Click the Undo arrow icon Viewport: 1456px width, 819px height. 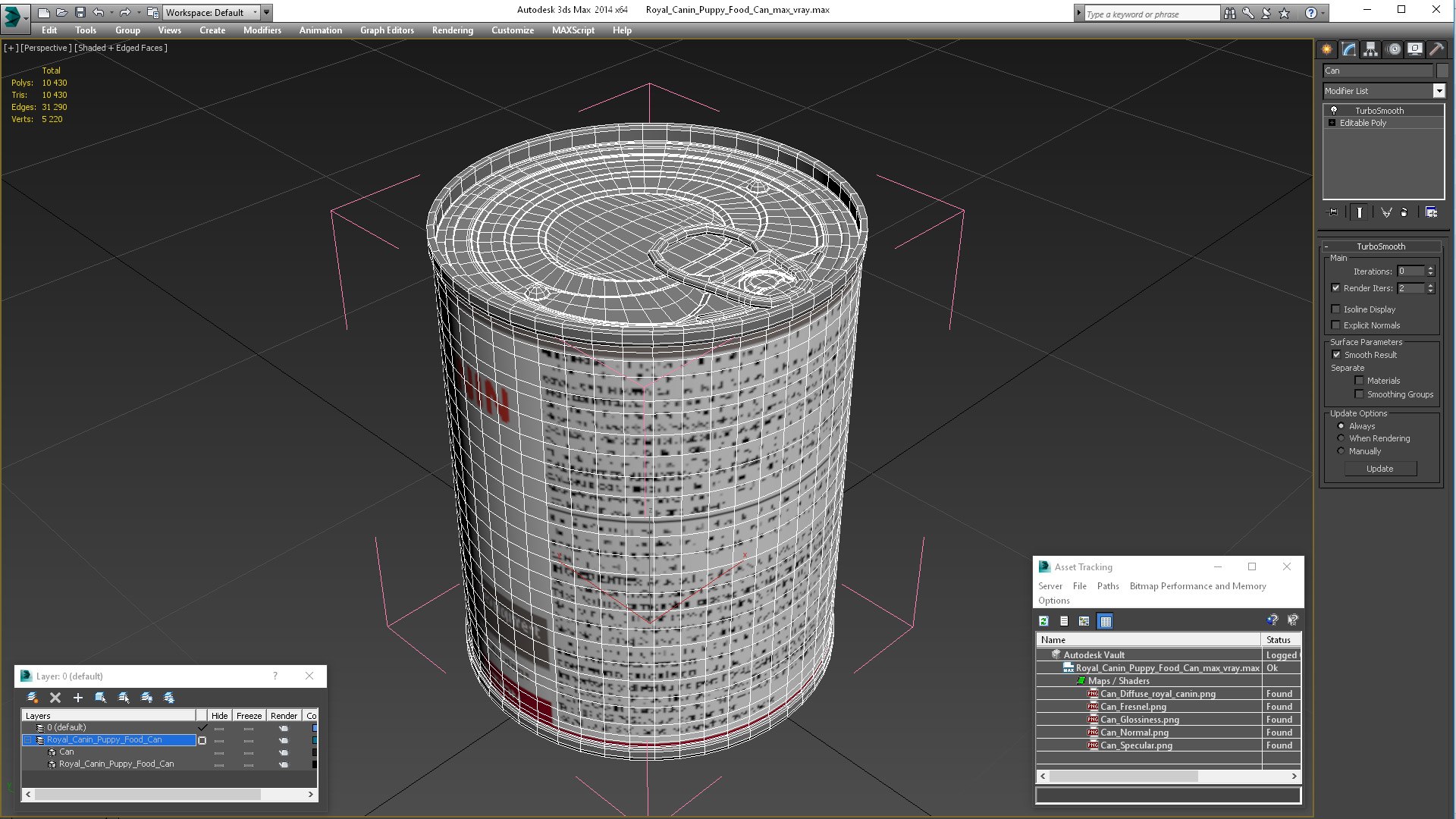(x=99, y=12)
